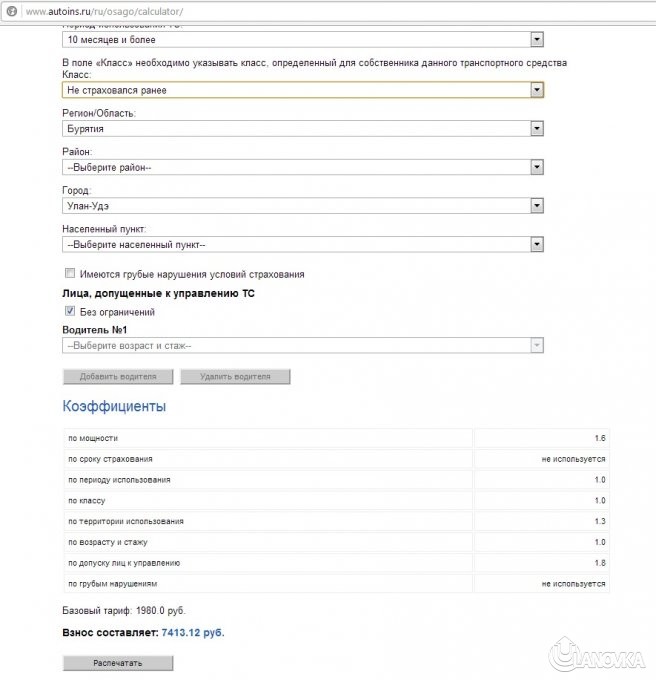
Task: Expand the Район selection dropdown
Action: coord(537,167)
